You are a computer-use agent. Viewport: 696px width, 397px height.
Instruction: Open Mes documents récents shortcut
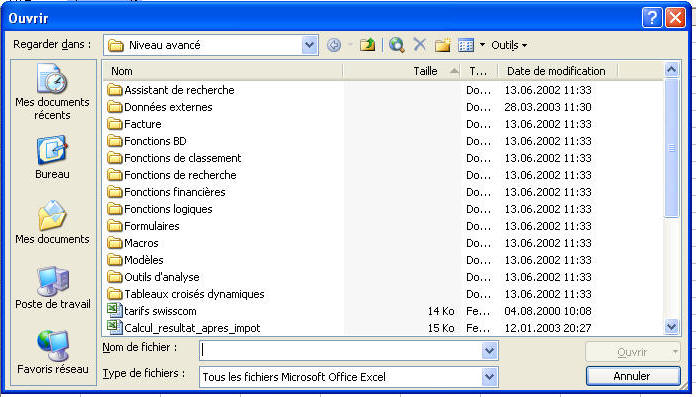point(52,92)
